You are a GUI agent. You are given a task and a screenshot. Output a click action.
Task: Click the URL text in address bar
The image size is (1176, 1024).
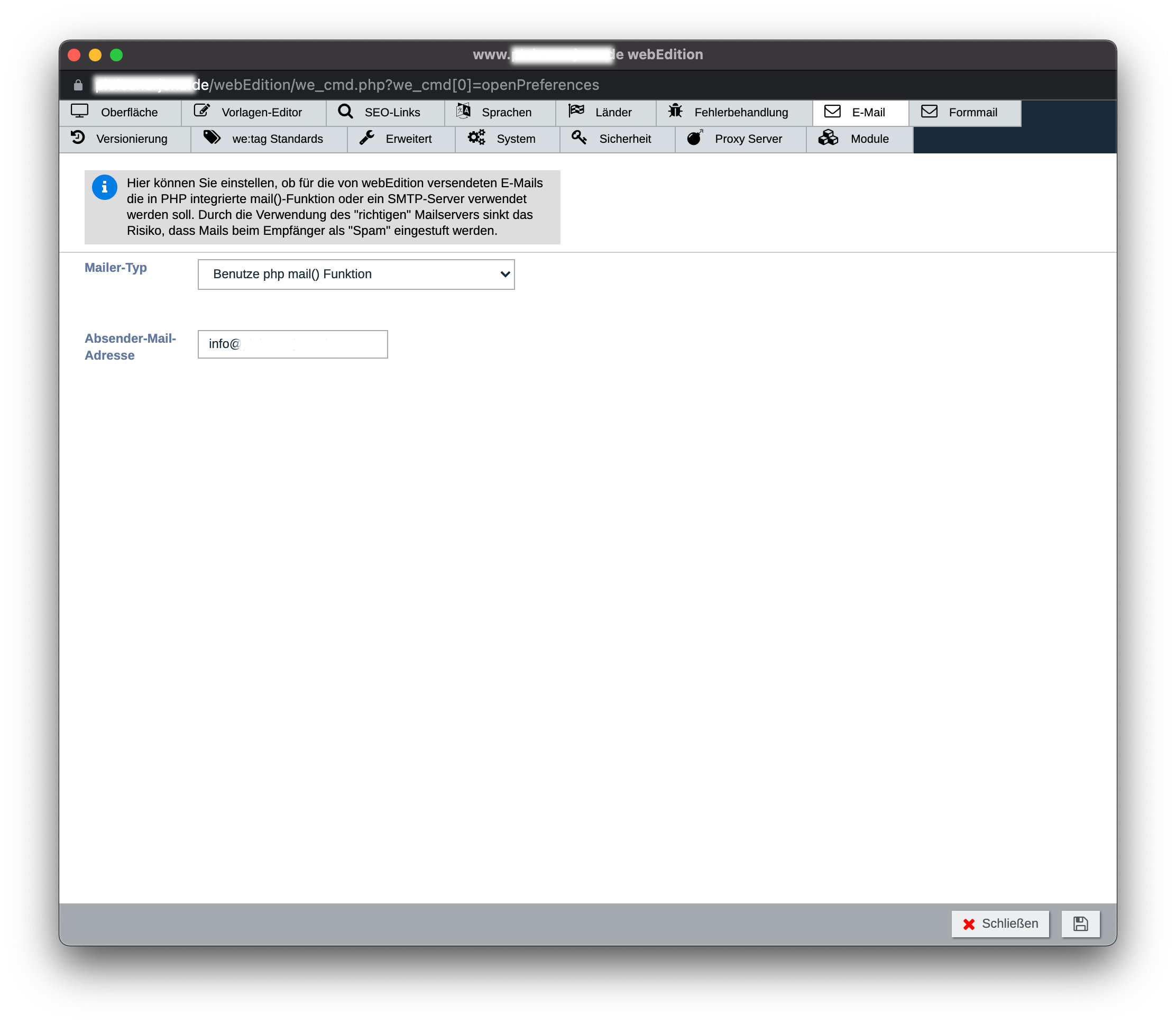point(347,85)
